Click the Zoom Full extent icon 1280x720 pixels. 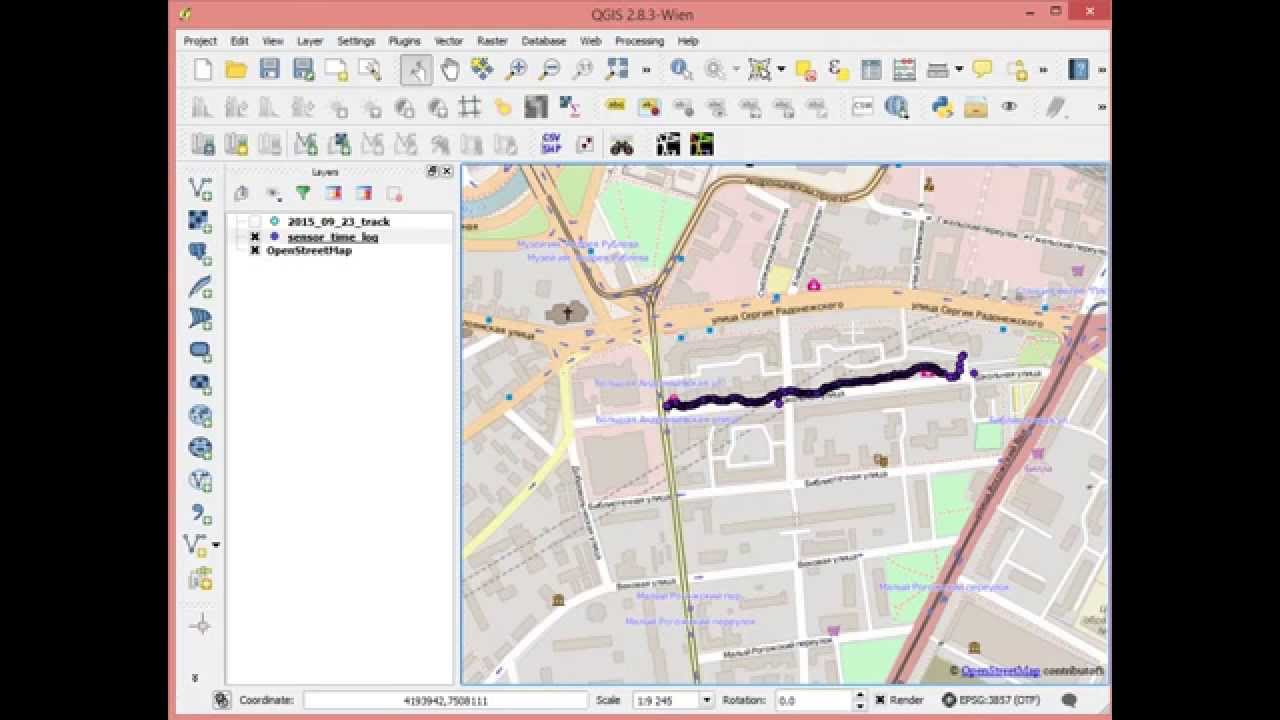click(x=616, y=69)
